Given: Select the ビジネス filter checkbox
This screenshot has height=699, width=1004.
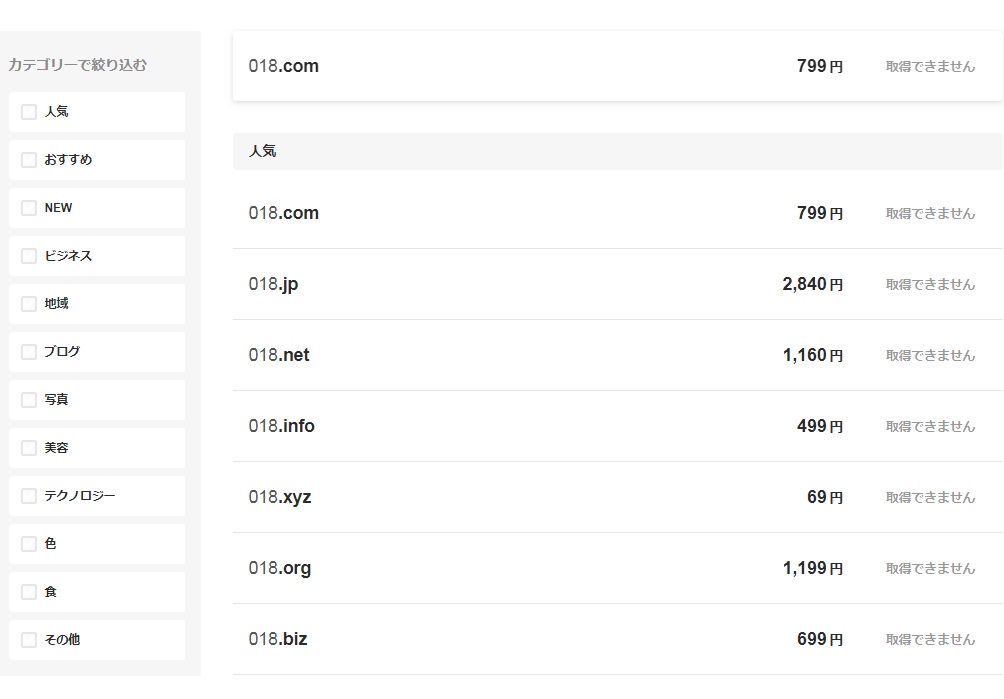Looking at the screenshot, I should coord(29,256).
